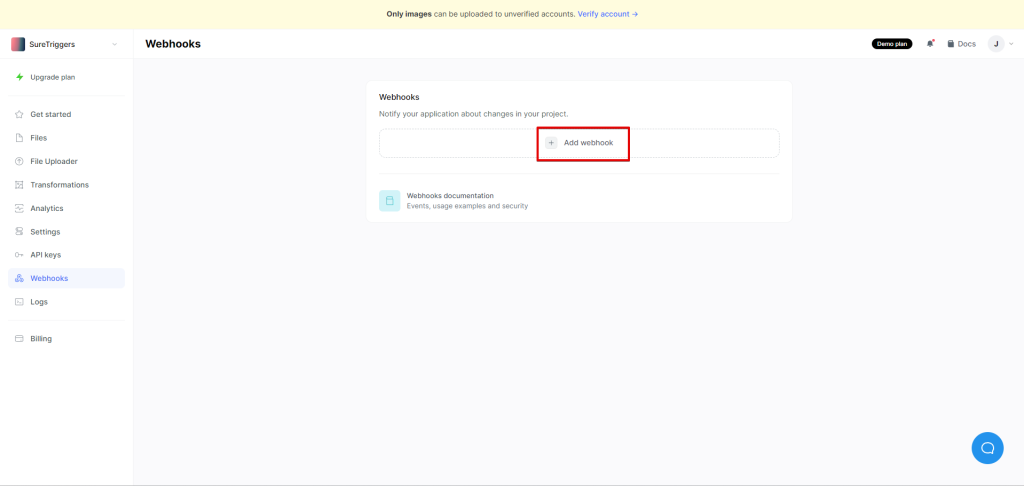
Task: Navigate to the Logs page
Action: tap(38, 302)
